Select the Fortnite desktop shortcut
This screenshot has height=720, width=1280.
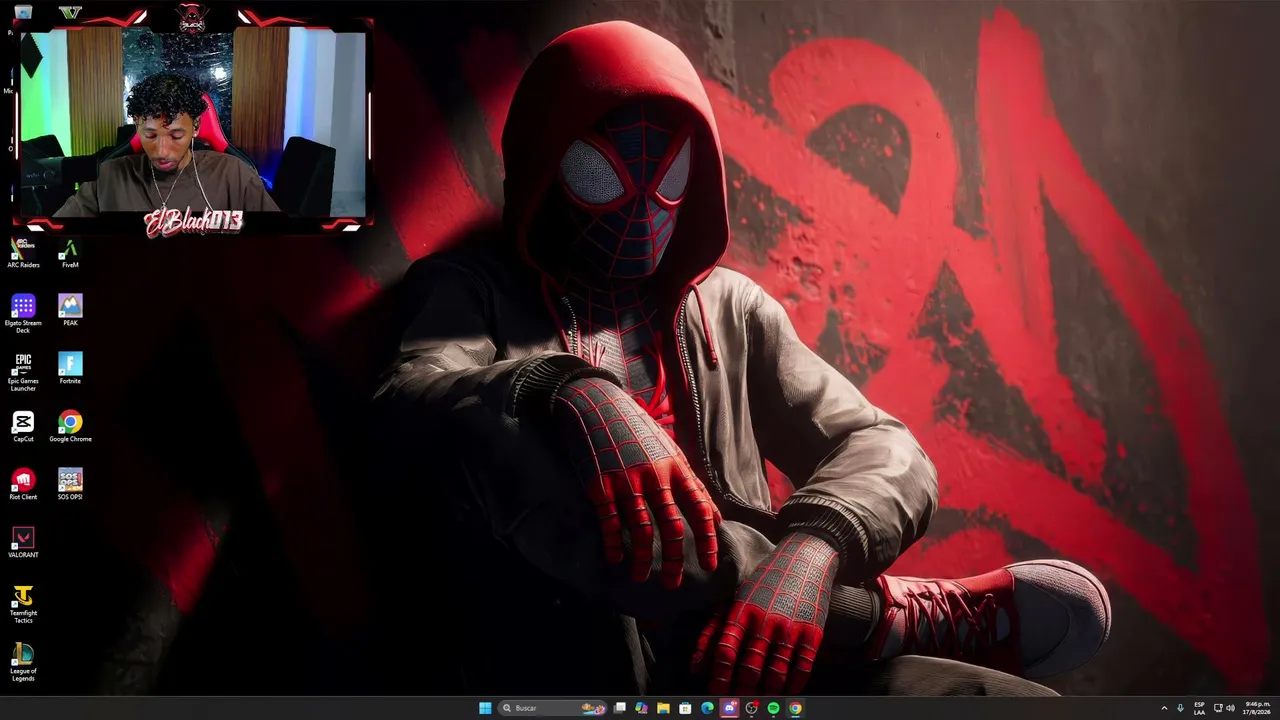coord(70,368)
